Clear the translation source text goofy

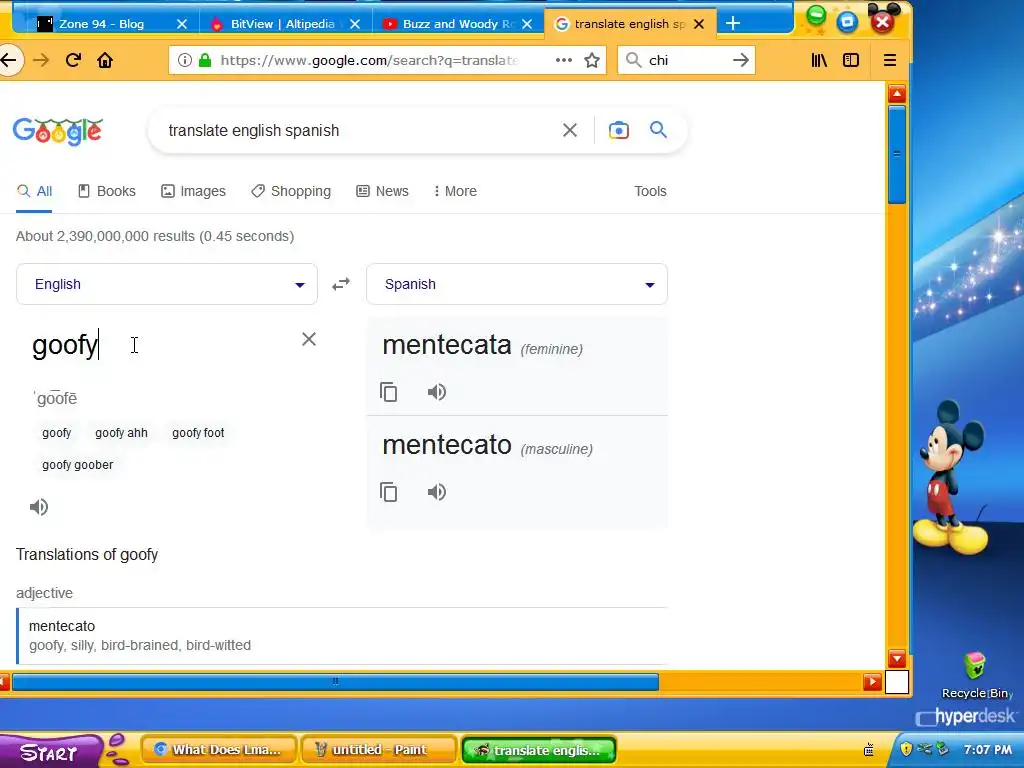(x=309, y=339)
